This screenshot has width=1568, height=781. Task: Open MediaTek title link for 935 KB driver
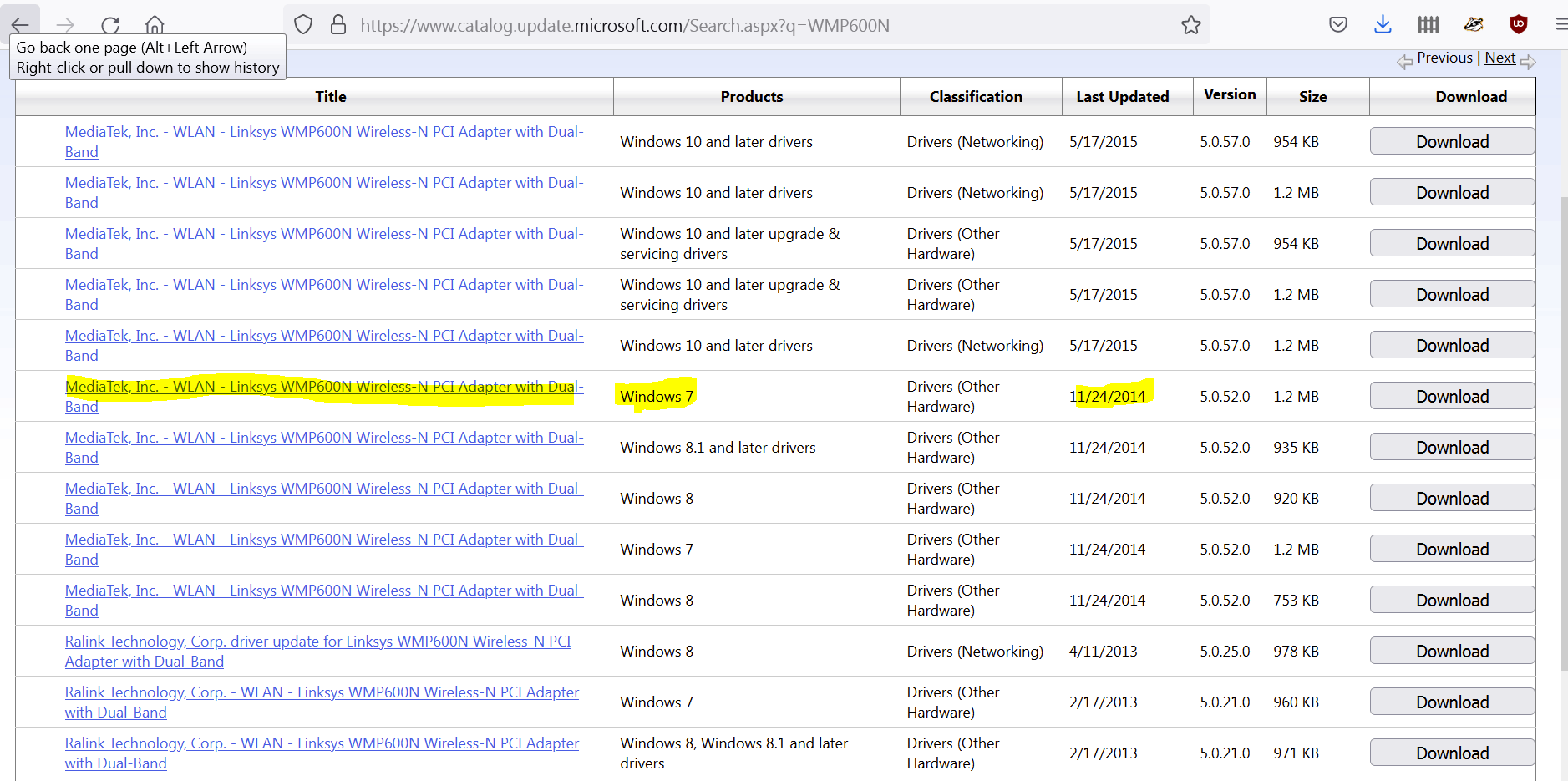[x=324, y=448]
